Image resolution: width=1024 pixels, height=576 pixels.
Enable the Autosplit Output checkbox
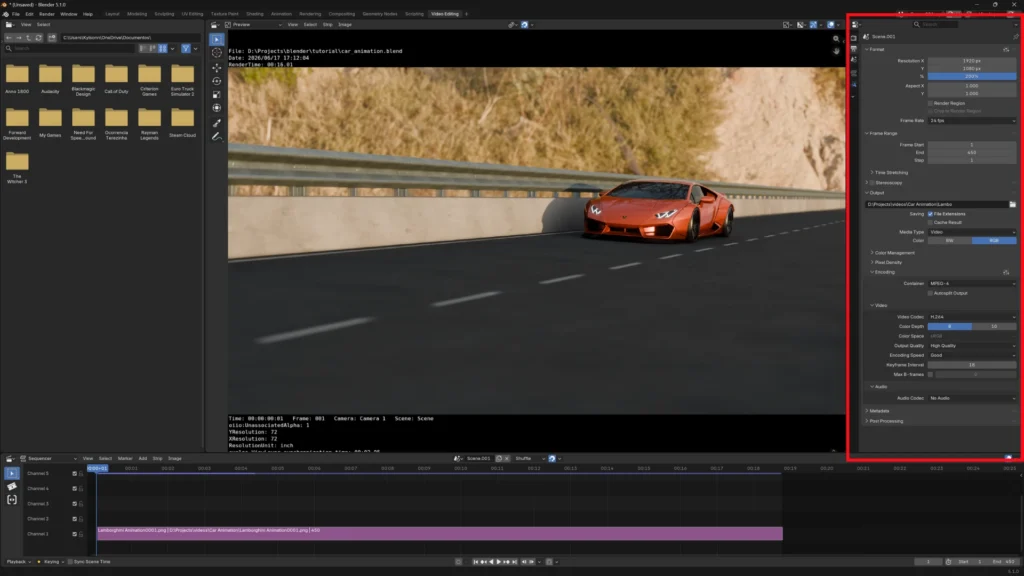tap(931, 293)
